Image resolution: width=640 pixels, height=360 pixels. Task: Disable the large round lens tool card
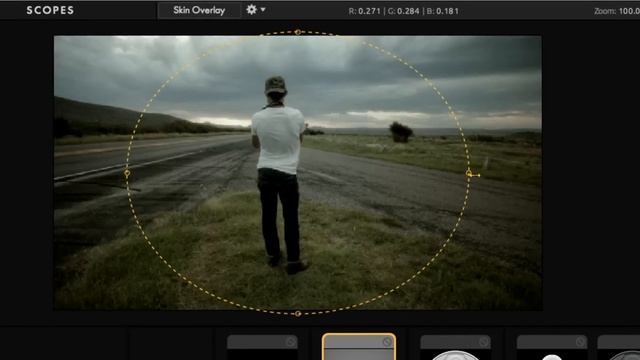click(484, 342)
